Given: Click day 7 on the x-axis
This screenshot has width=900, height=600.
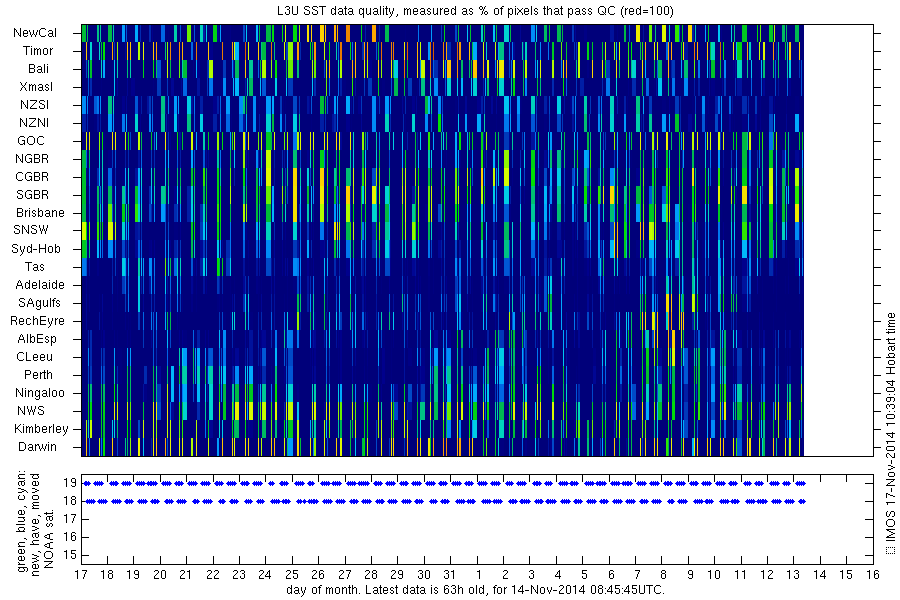Looking at the screenshot, I should [637, 575].
